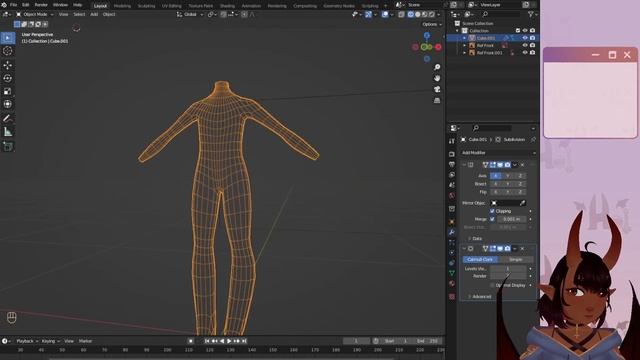Screen dimensions: 640x360
Task: Enable the Optimal Display checkbox
Action: point(492,285)
